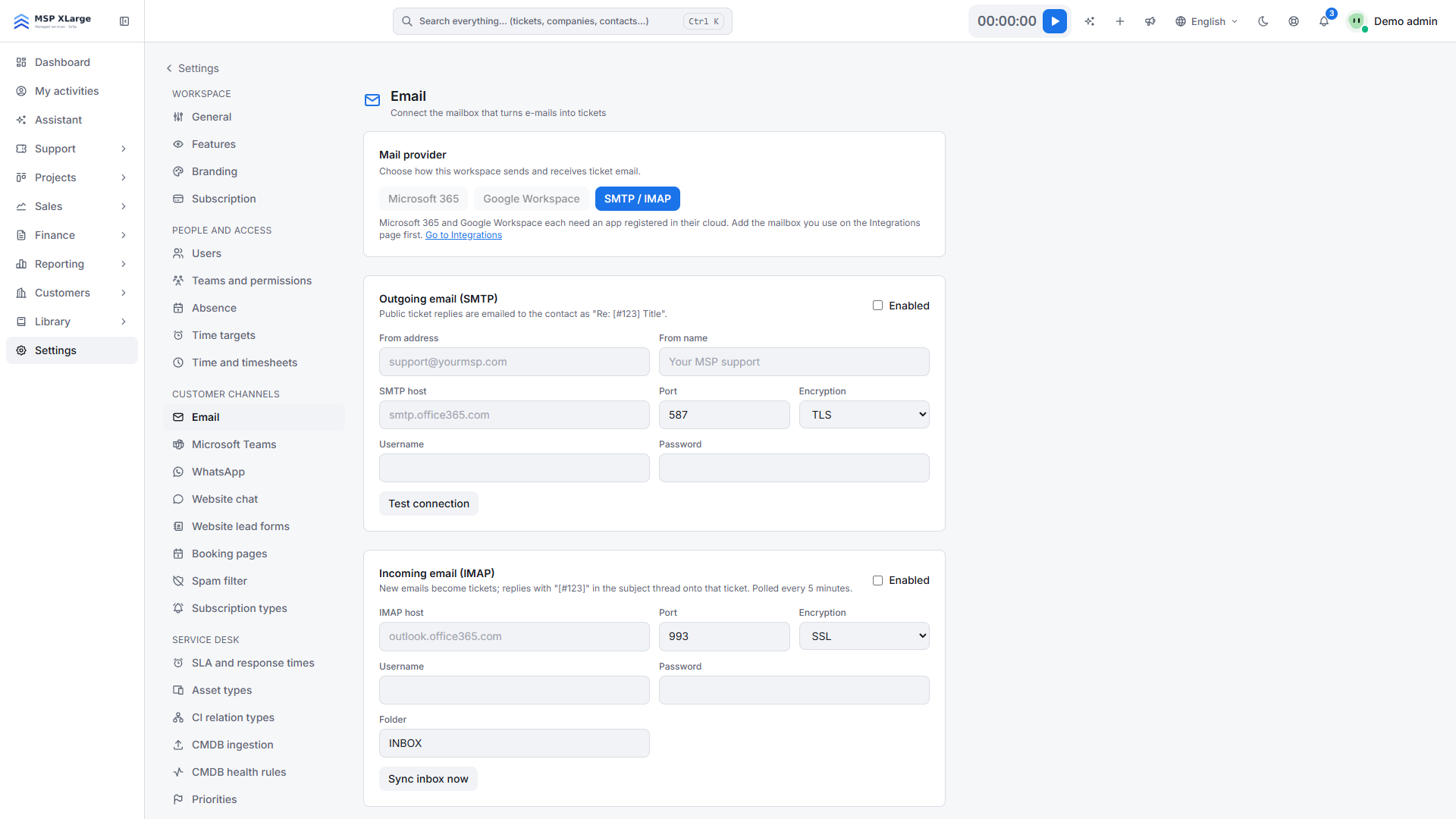Open Website chat bubble icon

(178, 499)
